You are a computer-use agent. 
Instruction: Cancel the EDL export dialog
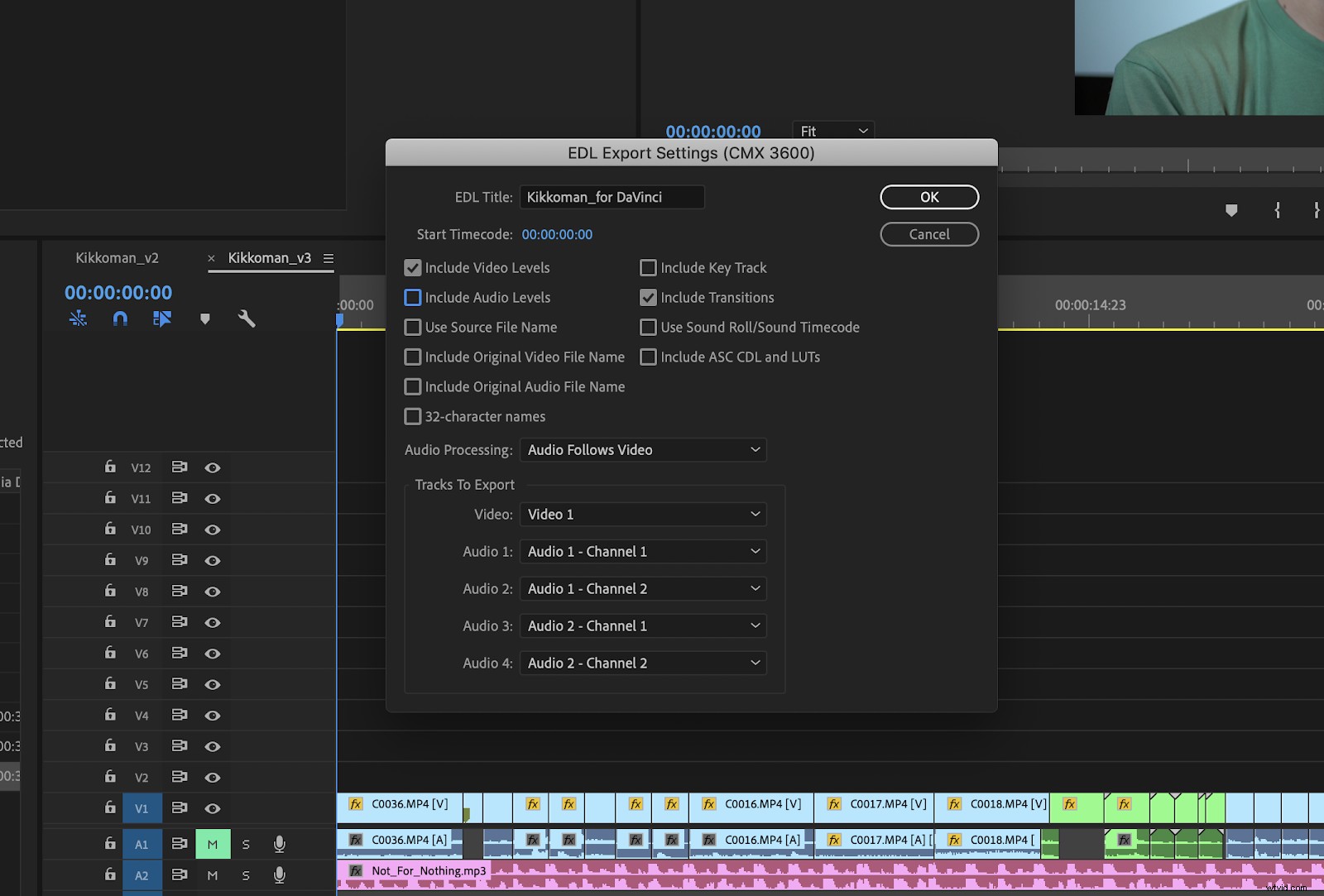coord(928,234)
